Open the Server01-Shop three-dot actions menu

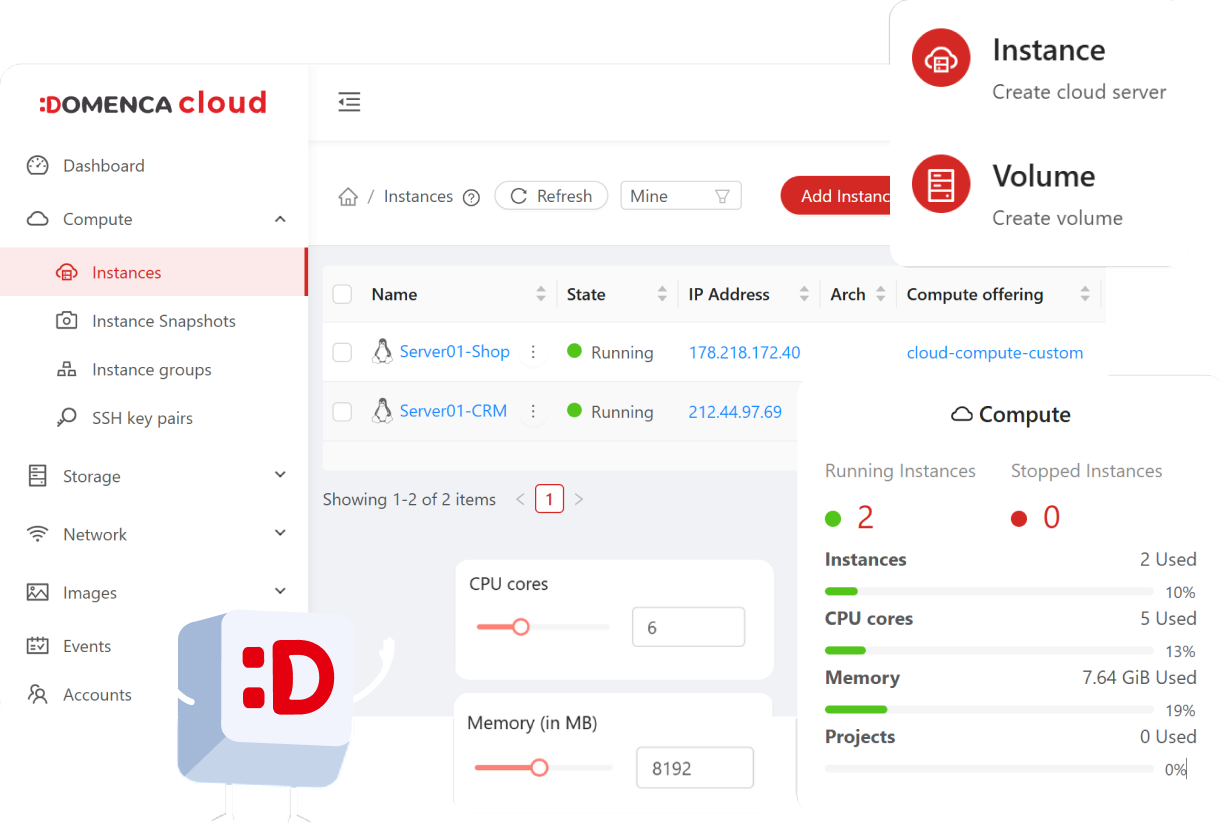pyautogui.click(x=533, y=352)
